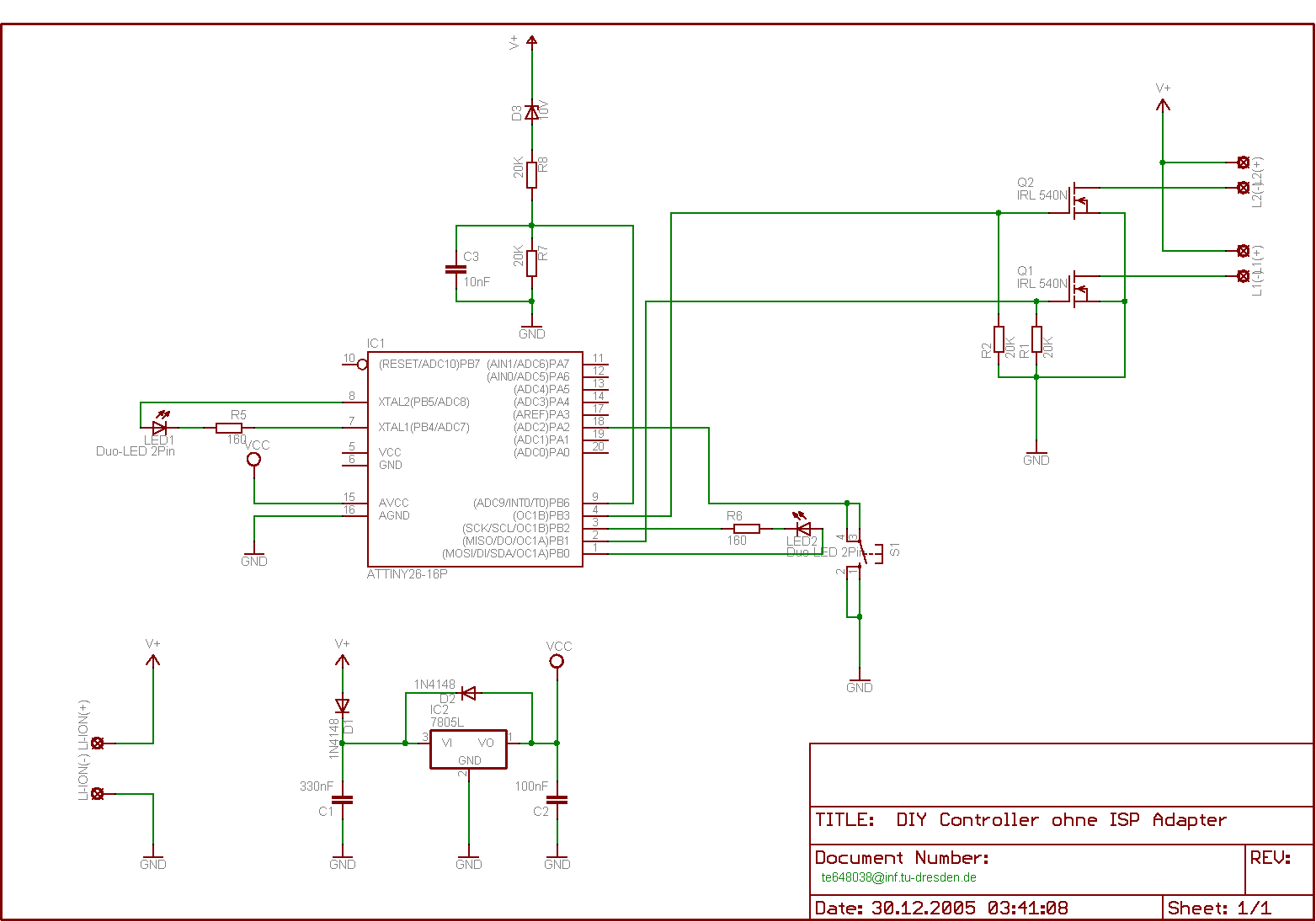The width and height of the screenshot is (1316, 922).
Task: Select the Q2 IRL 540N MOSFET symbol
Action: (x=1080, y=200)
